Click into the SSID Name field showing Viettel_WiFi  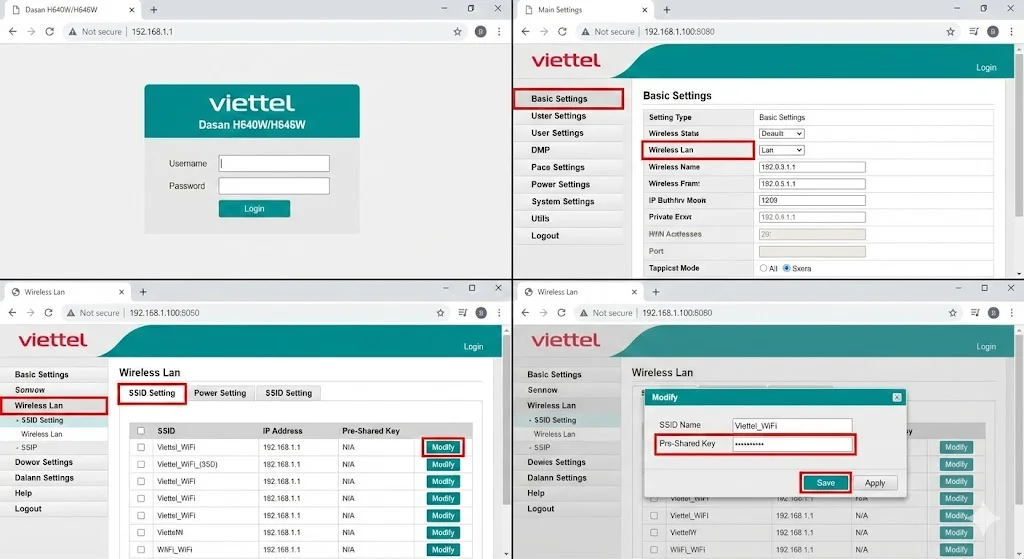(x=792, y=426)
